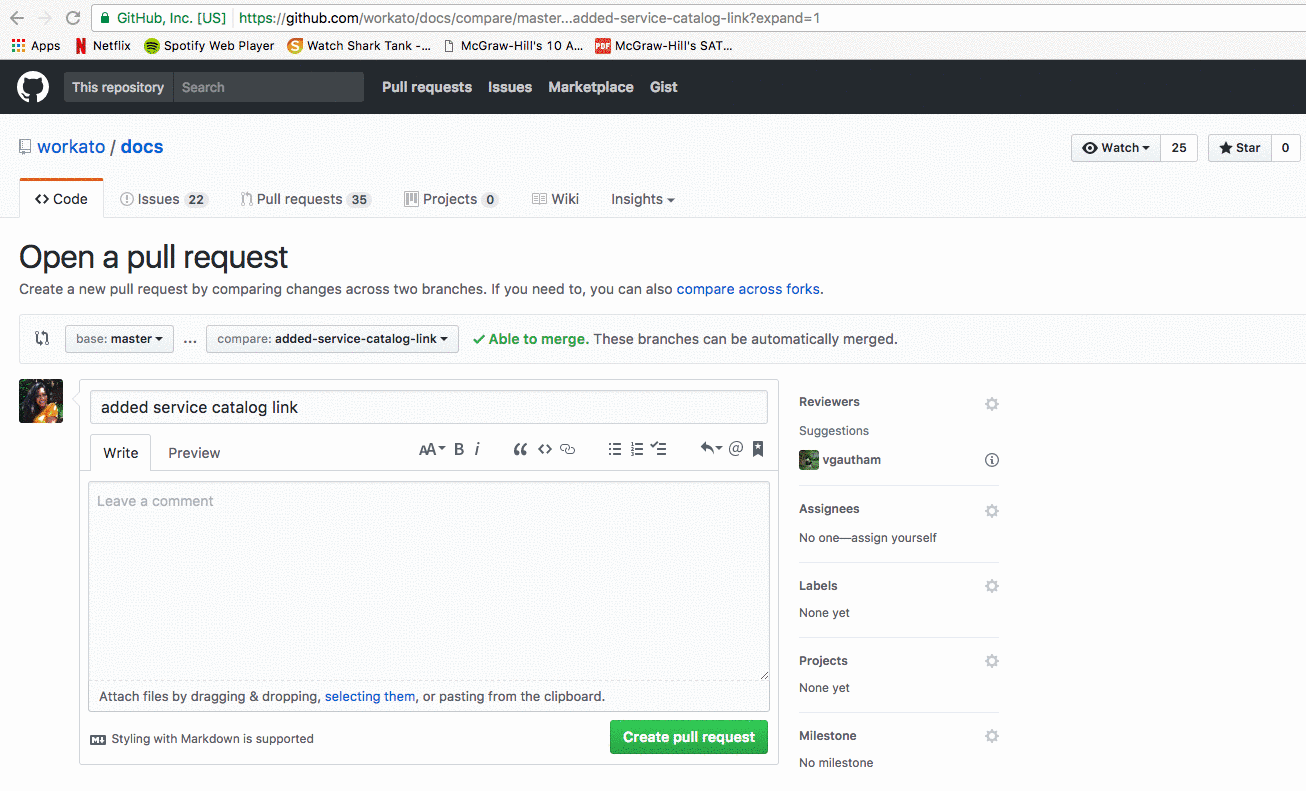Toggle bold text formatting icon
Screen dimensions: 1306x791
[459, 449]
